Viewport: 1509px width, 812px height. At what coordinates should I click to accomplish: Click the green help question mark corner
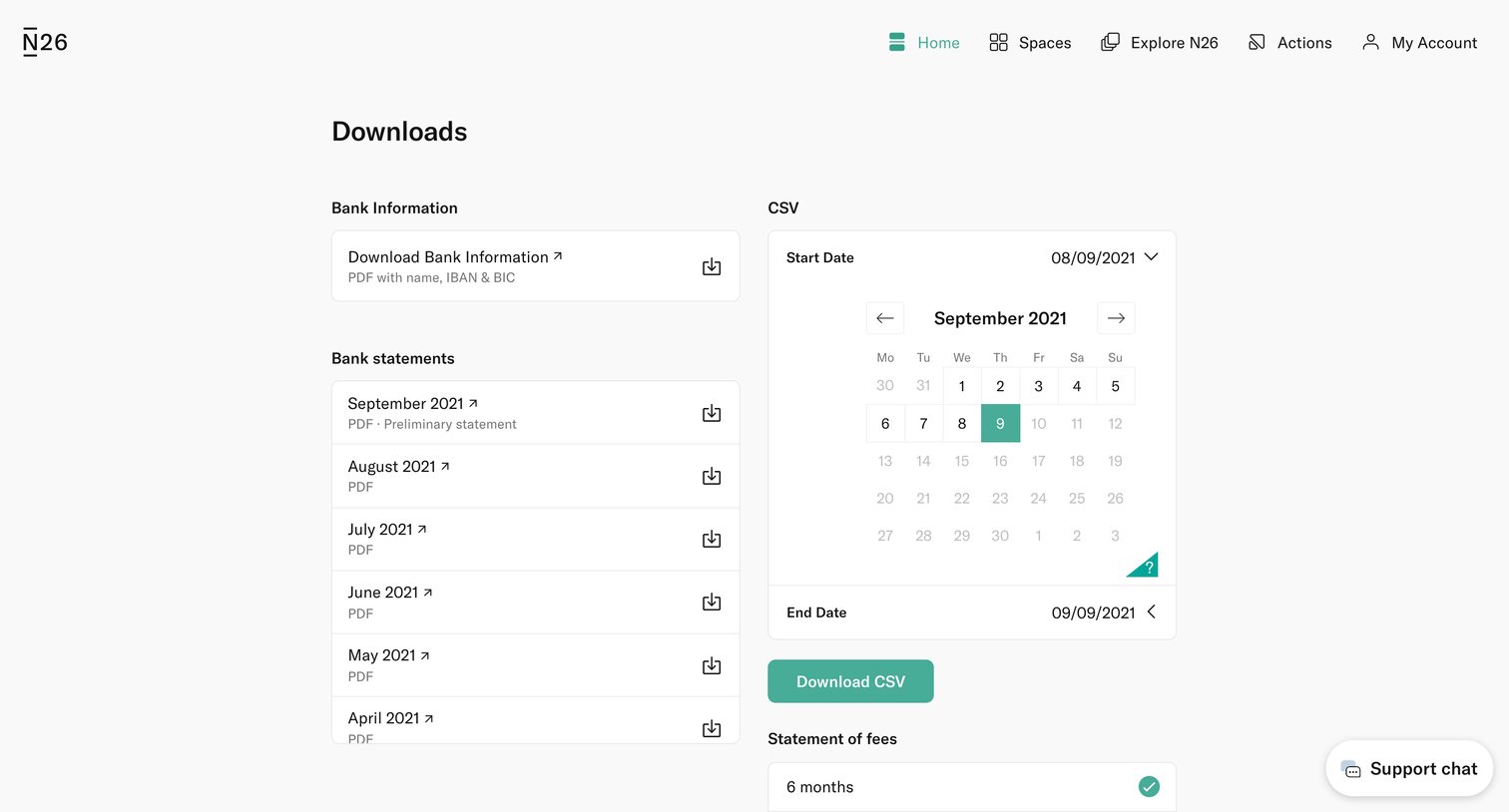[x=1146, y=567]
